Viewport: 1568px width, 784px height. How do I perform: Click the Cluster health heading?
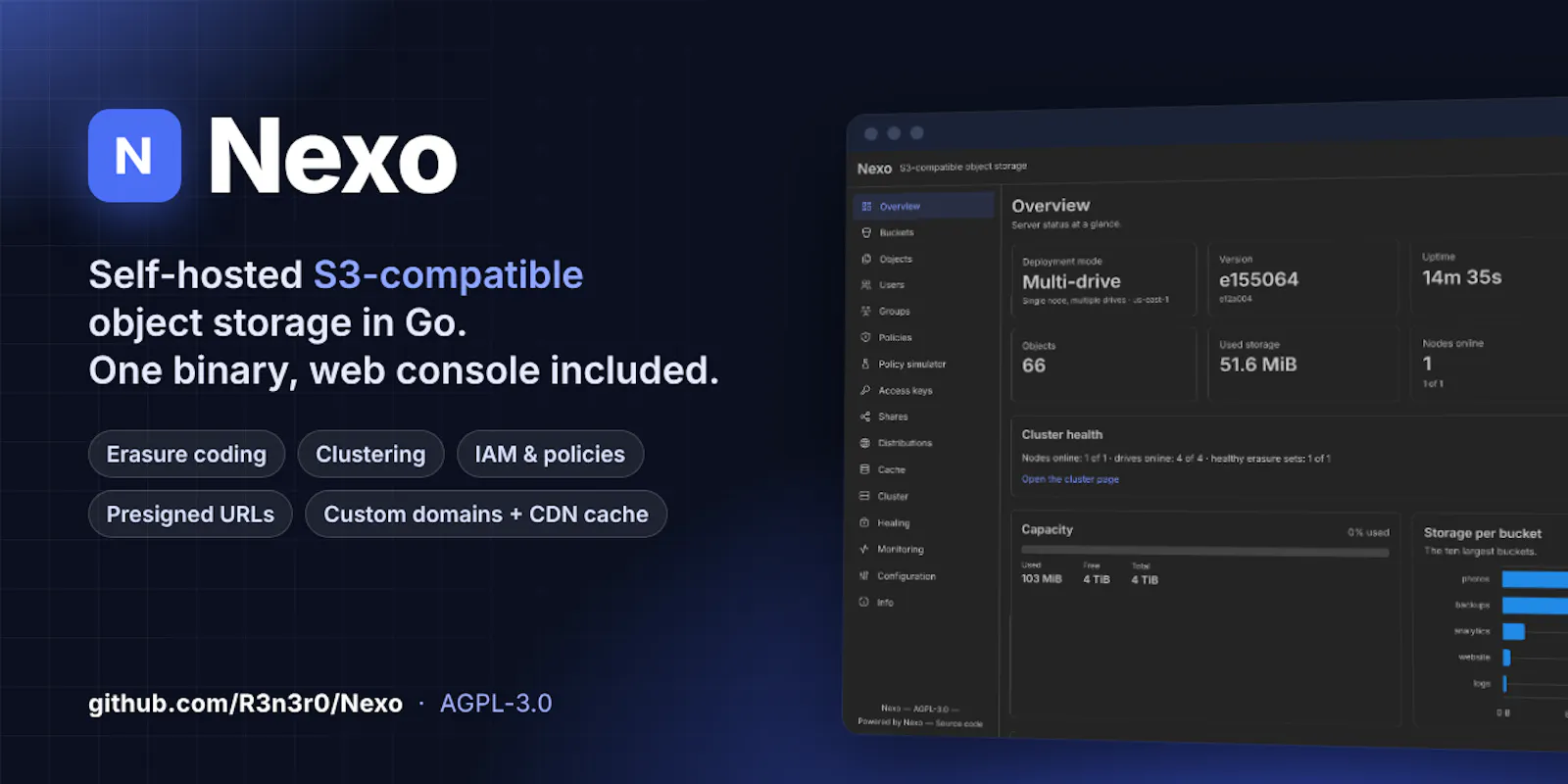click(1062, 434)
